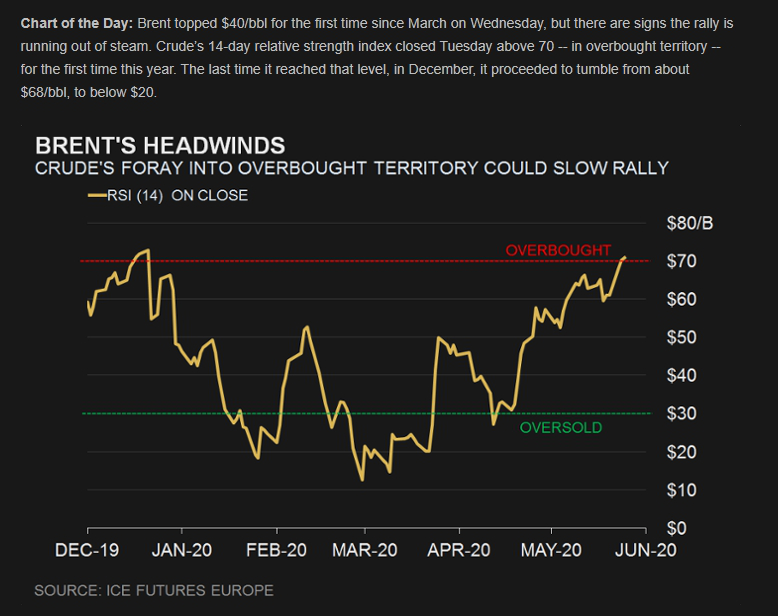Click the 'Chart of the Day:' bold heading
Screen dimensions: 778x616
[77, 23]
